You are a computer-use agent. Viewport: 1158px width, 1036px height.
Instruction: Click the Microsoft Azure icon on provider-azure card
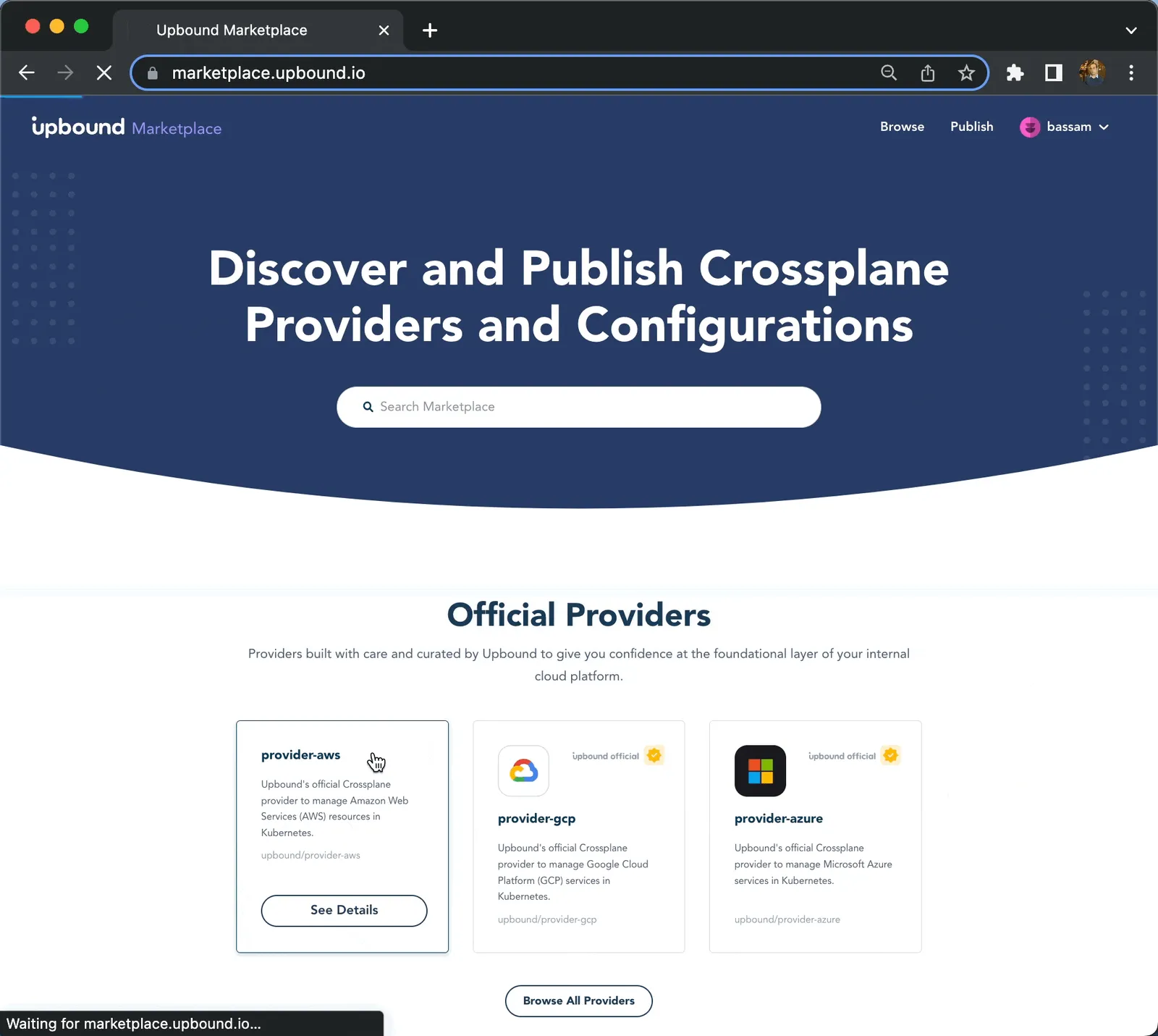(x=759, y=771)
